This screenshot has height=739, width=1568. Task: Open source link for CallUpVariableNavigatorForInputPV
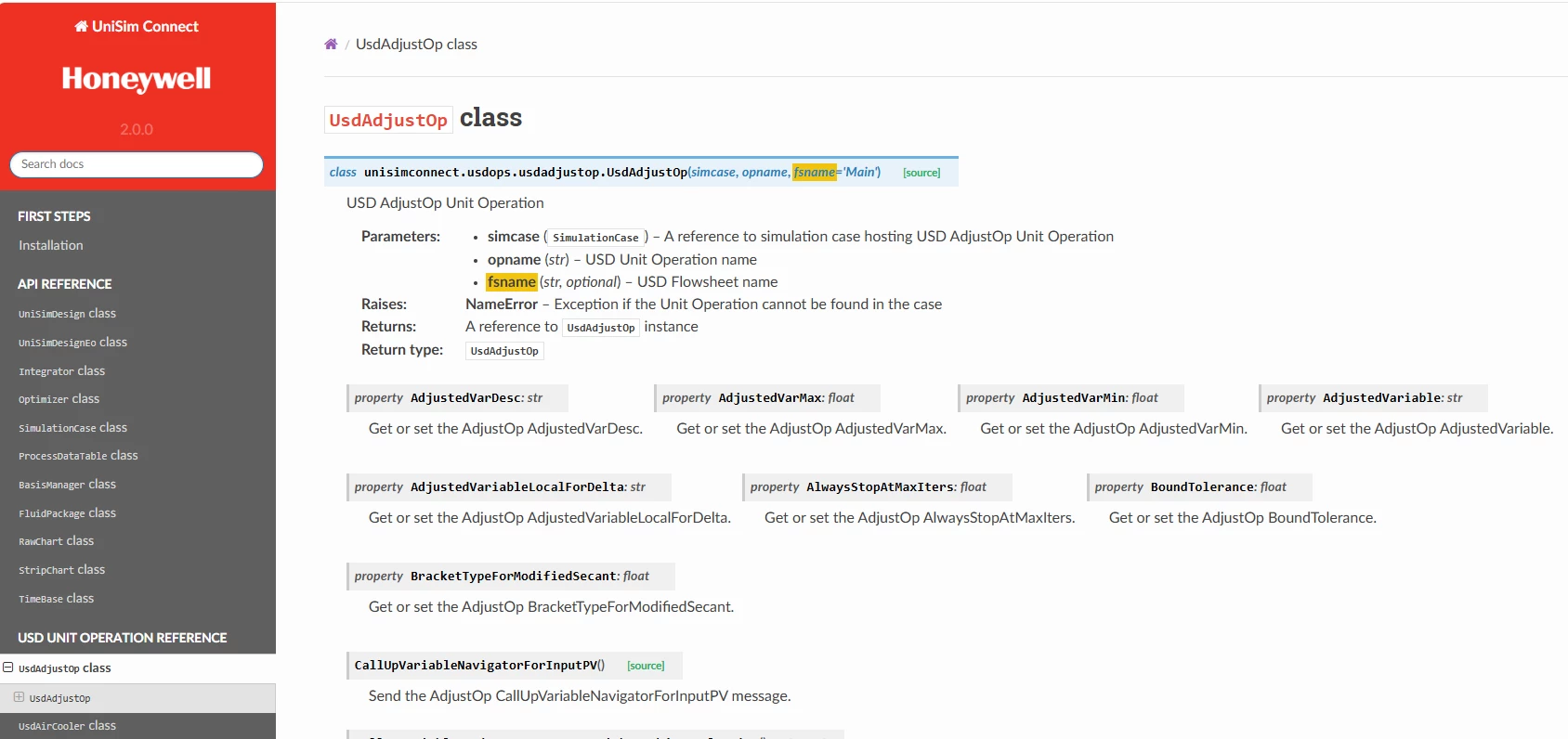646,666
